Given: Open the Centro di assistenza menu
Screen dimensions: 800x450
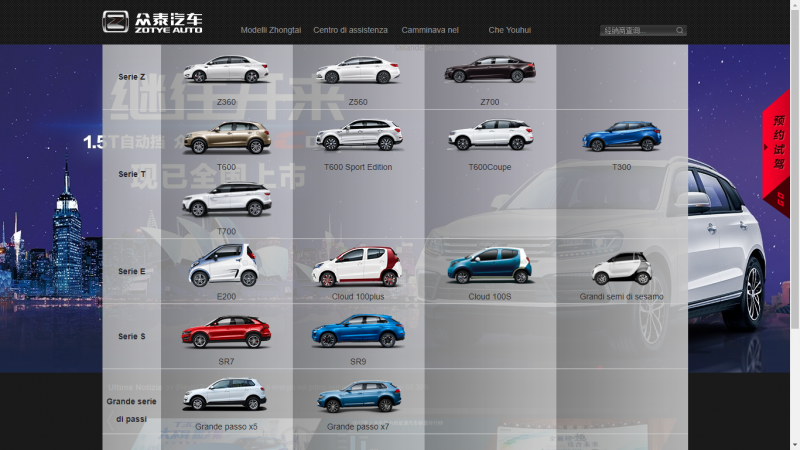Looking at the screenshot, I should click(351, 30).
